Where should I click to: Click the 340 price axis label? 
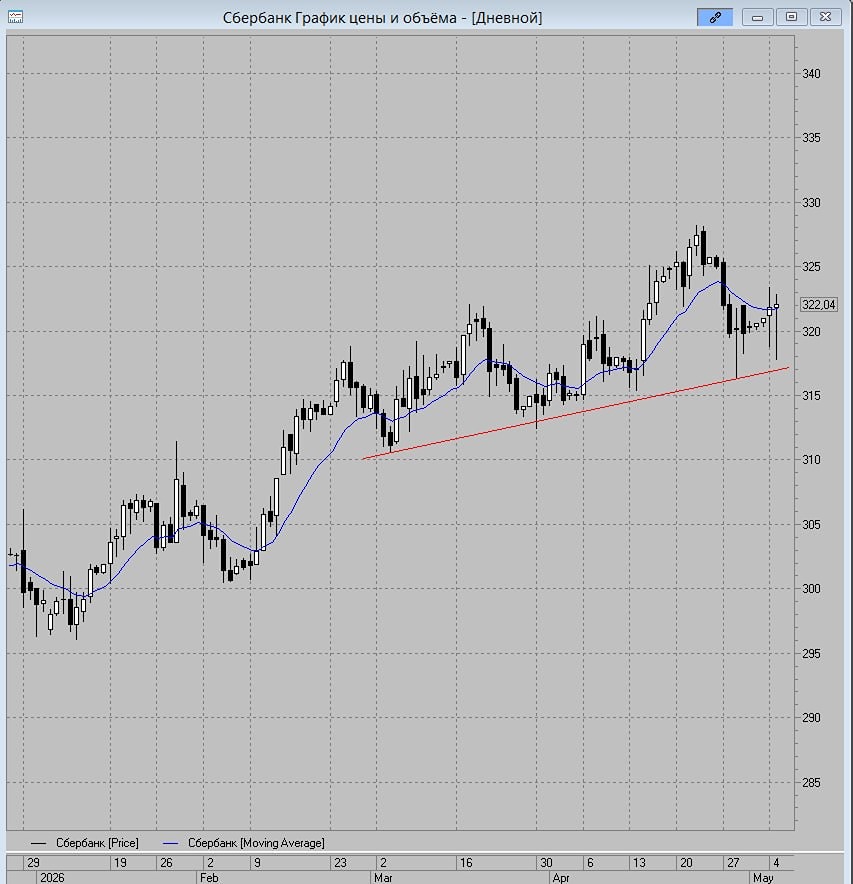coord(811,74)
